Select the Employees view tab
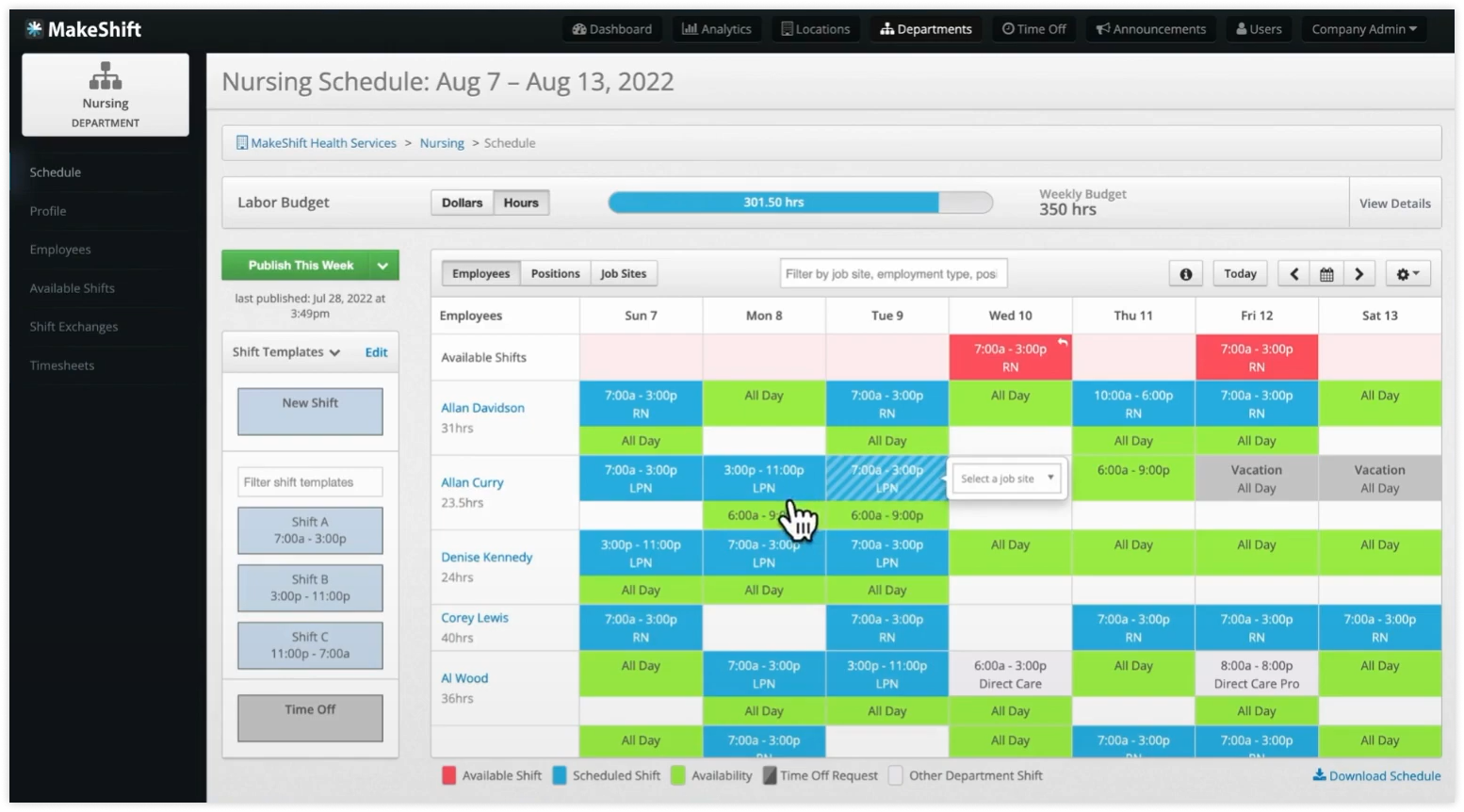 pos(480,274)
